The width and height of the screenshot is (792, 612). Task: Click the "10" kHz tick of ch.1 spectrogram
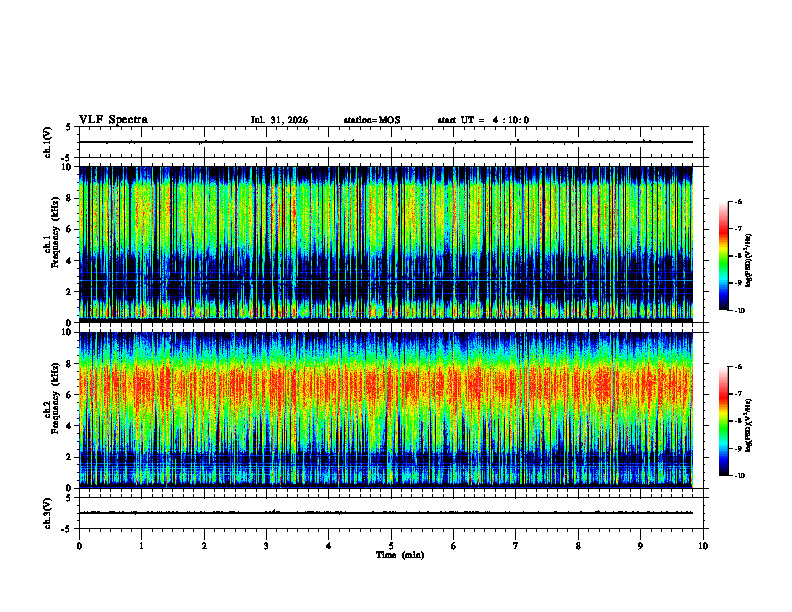[x=69, y=167]
